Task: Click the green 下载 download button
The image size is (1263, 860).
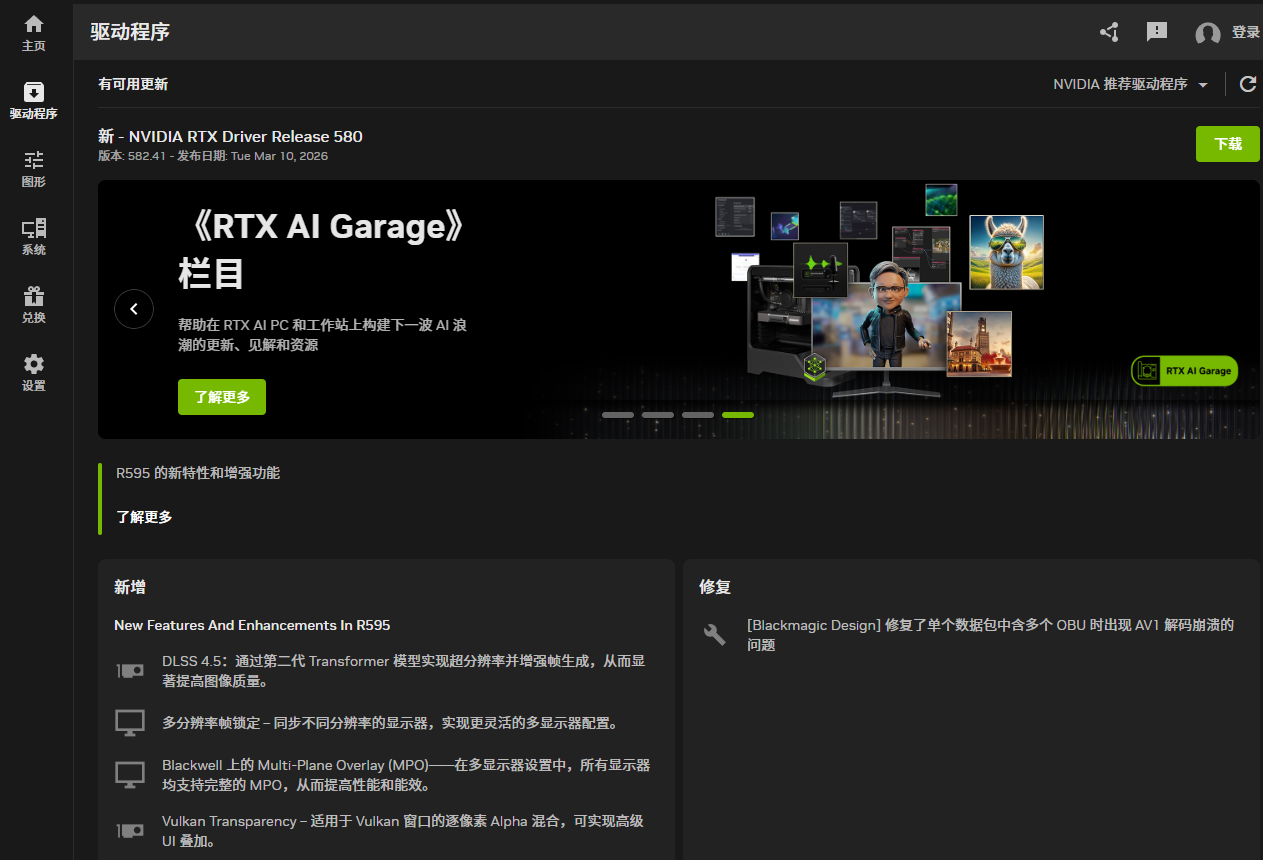Action: (1228, 144)
